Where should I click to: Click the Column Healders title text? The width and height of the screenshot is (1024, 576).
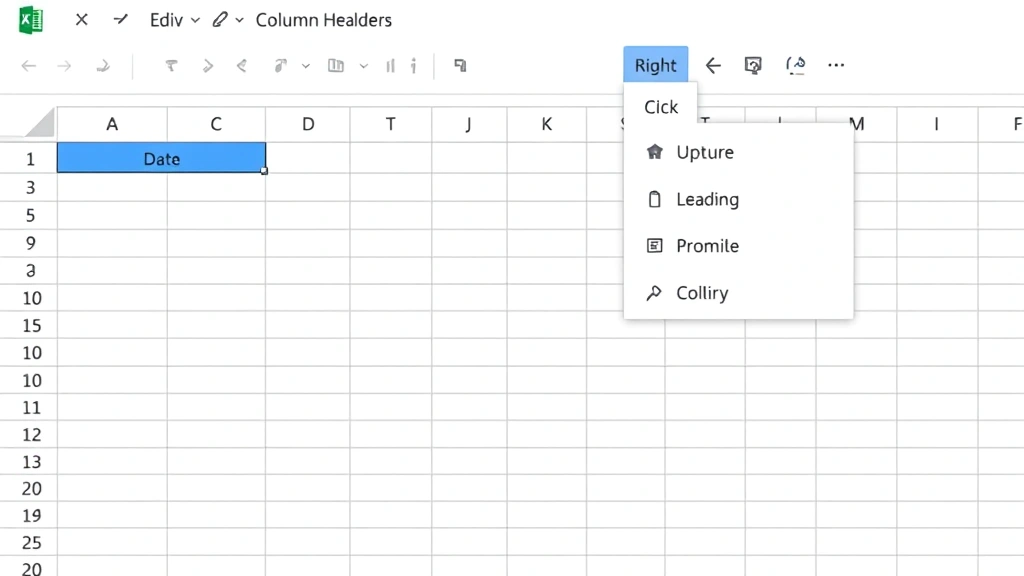(324, 20)
